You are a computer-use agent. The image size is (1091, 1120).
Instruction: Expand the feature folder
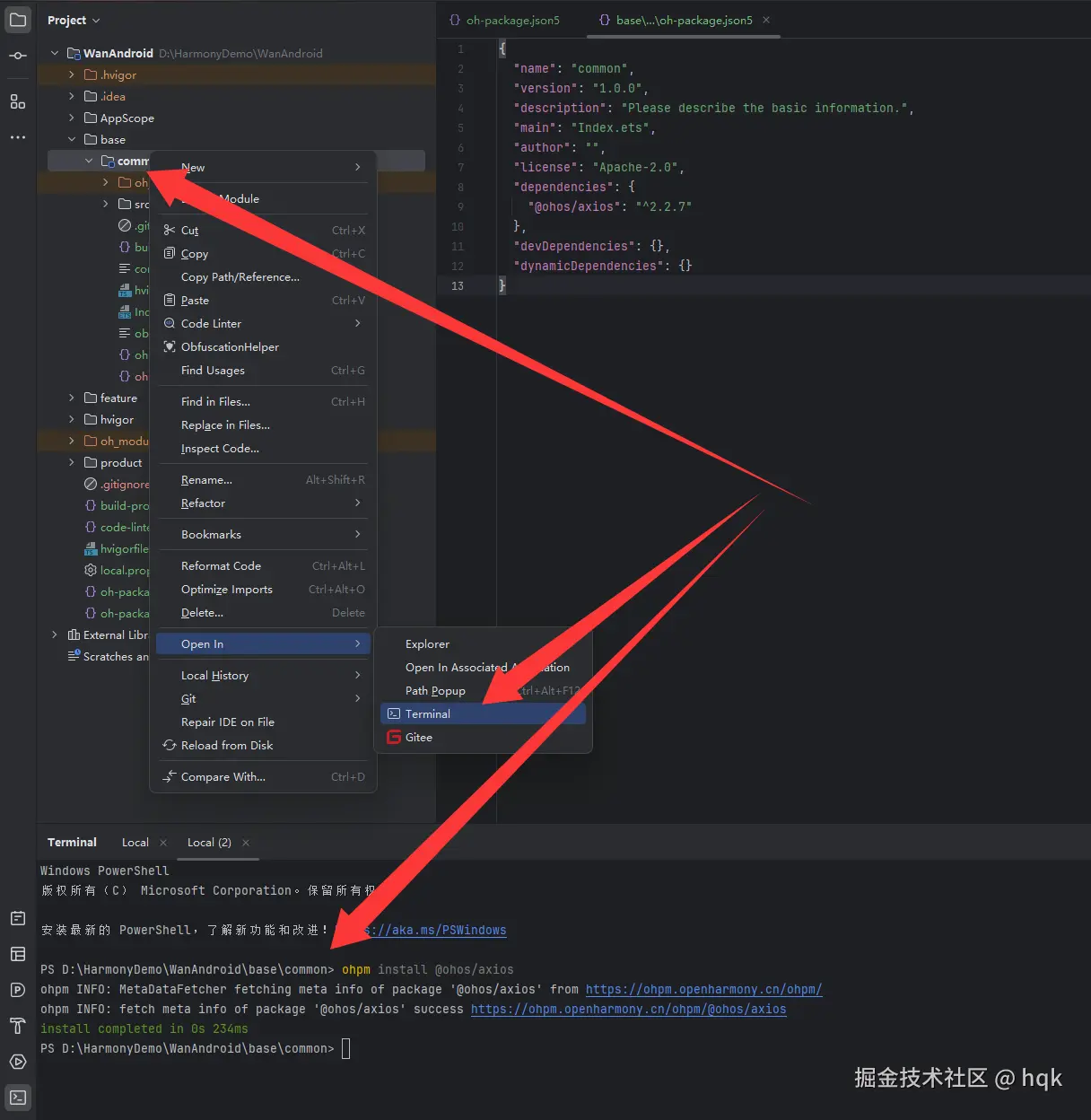(x=72, y=398)
